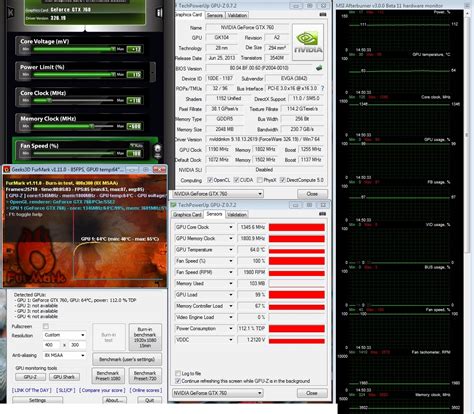474x414 pixels.
Task: Toggle the DirectCompute 5.0 checkbox
Action: click(283, 180)
